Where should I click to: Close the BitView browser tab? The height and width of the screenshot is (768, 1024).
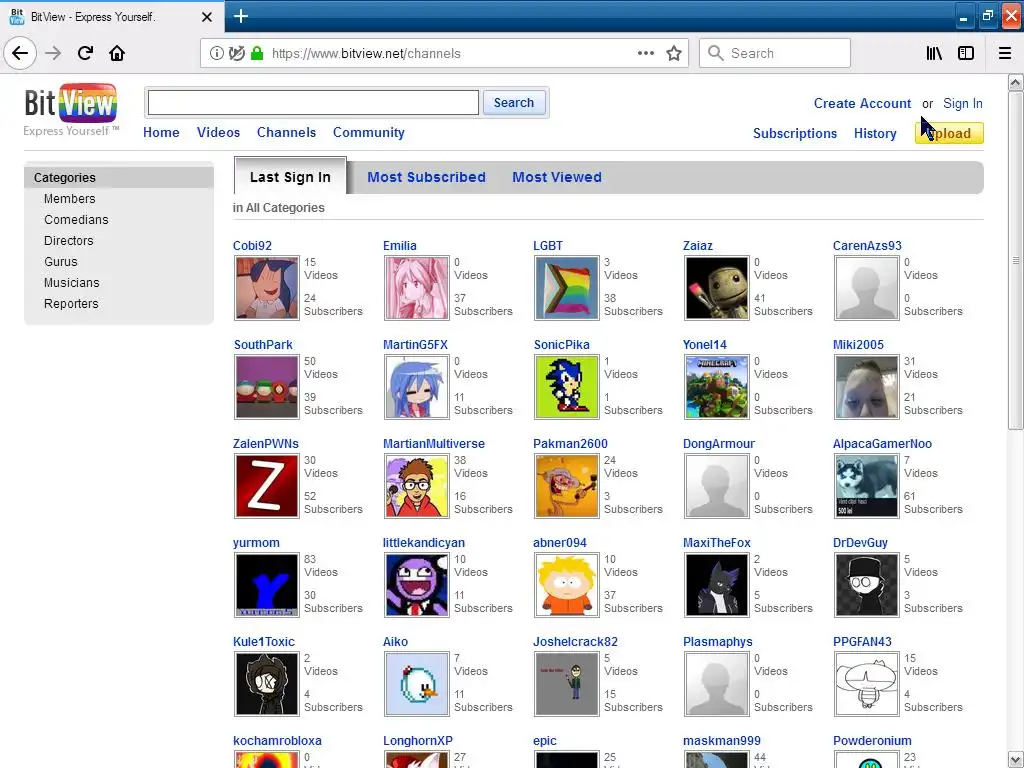[207, 17]
